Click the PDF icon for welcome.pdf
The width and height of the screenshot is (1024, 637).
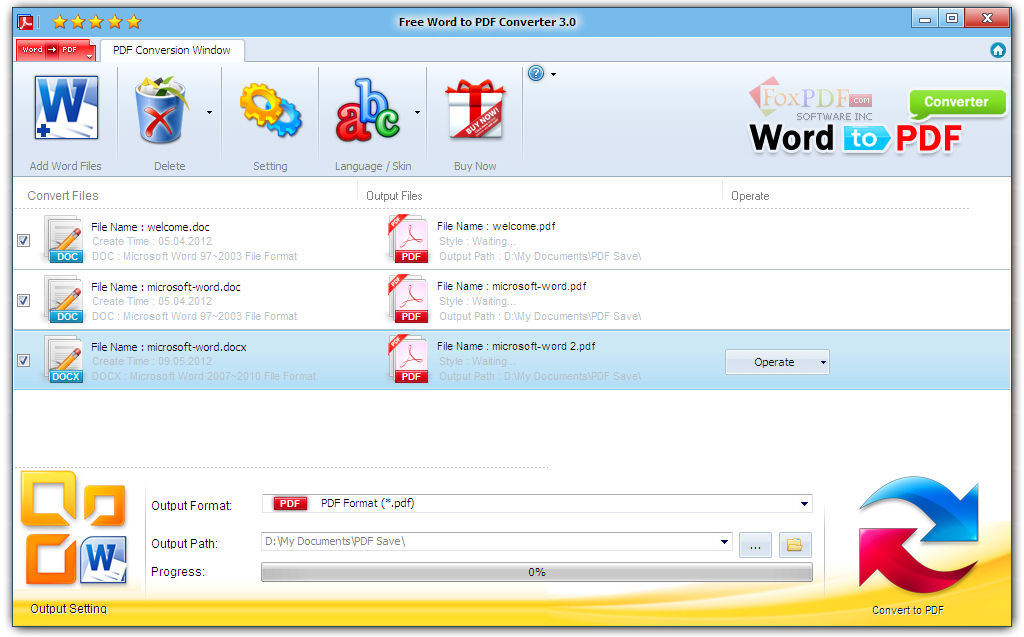[408, 239]
